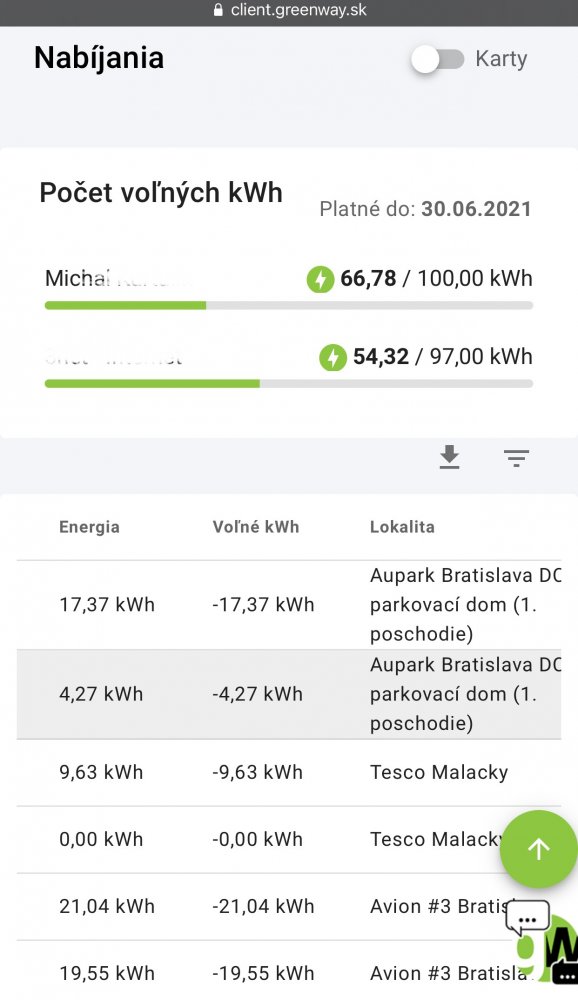Sort by the Energia column header
The width and height of the screenshot is (578, 1000).
(89, 527)
